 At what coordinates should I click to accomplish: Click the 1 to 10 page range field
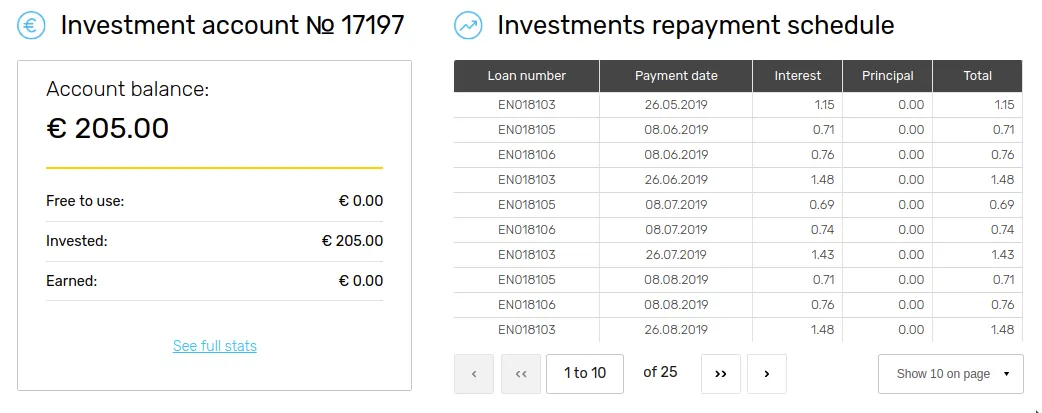coord(585,374)
